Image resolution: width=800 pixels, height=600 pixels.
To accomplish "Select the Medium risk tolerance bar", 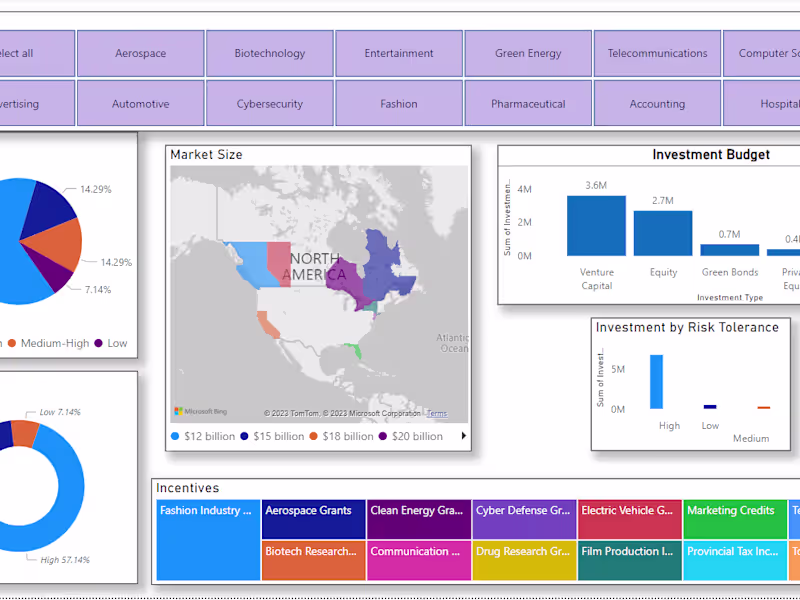I will 763,408.
